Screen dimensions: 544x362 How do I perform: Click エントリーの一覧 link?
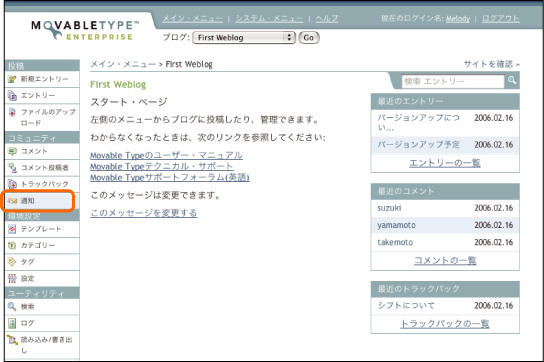click(445, 163)
